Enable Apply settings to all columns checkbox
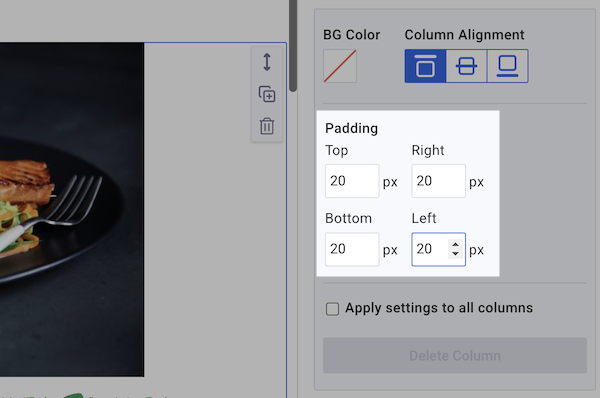 click(x=332, y=309)
